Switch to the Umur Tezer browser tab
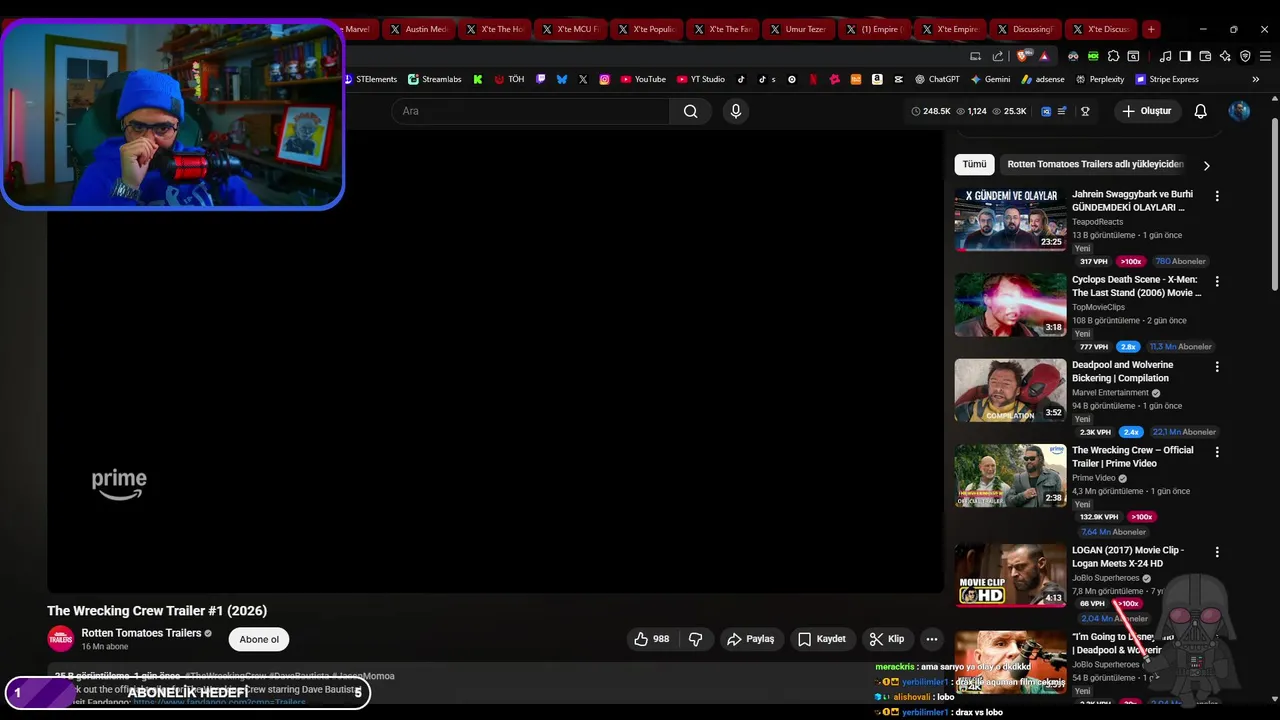This screenshot has height=720, width=1280. (x=798, y=29)
